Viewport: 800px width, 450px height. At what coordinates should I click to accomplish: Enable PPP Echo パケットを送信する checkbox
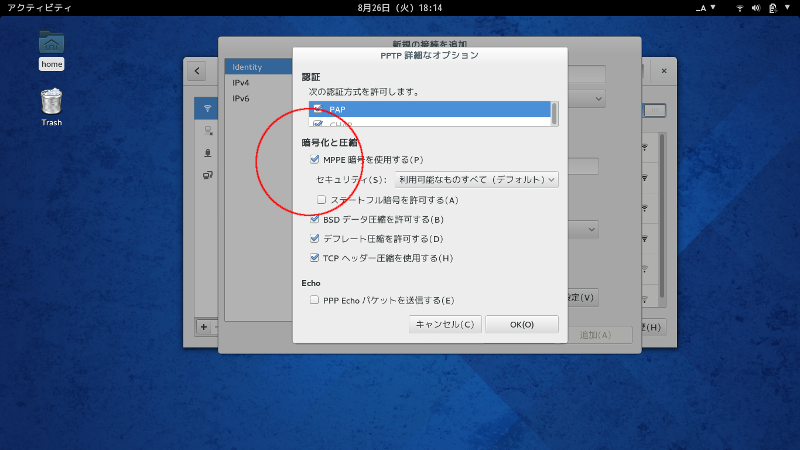pos(315,300)
